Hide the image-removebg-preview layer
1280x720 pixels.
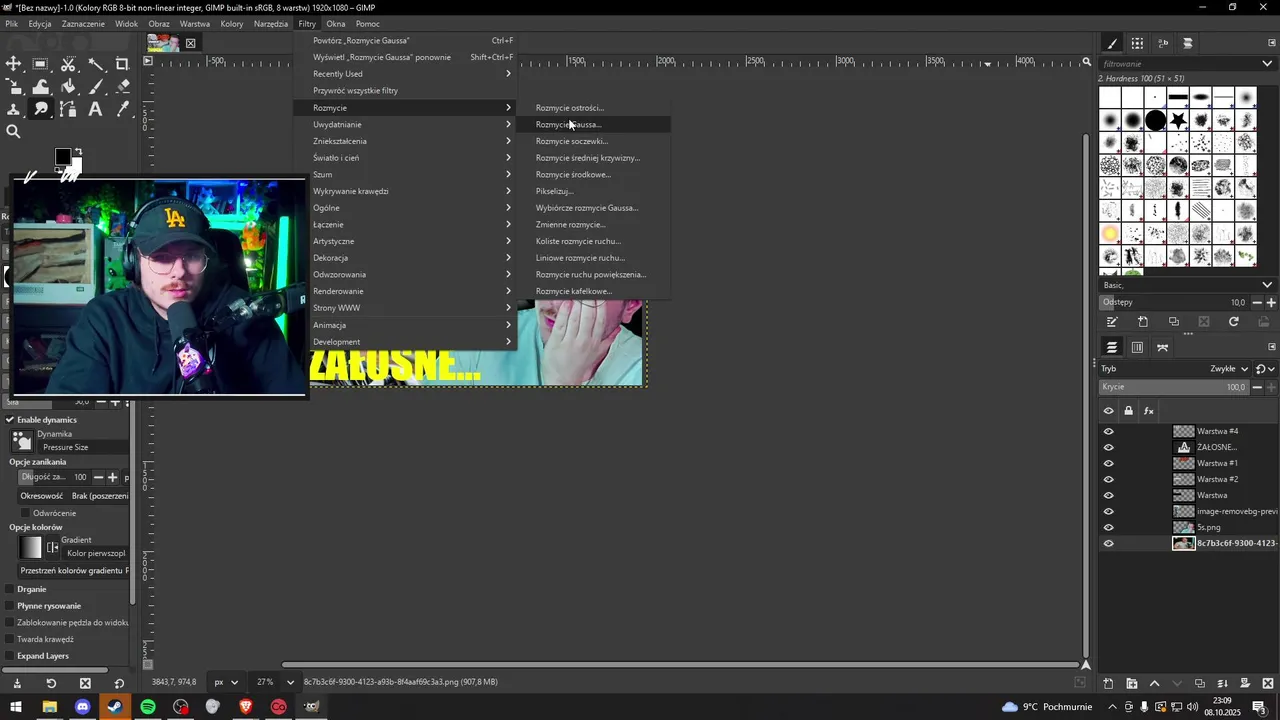pos(1108,511)
